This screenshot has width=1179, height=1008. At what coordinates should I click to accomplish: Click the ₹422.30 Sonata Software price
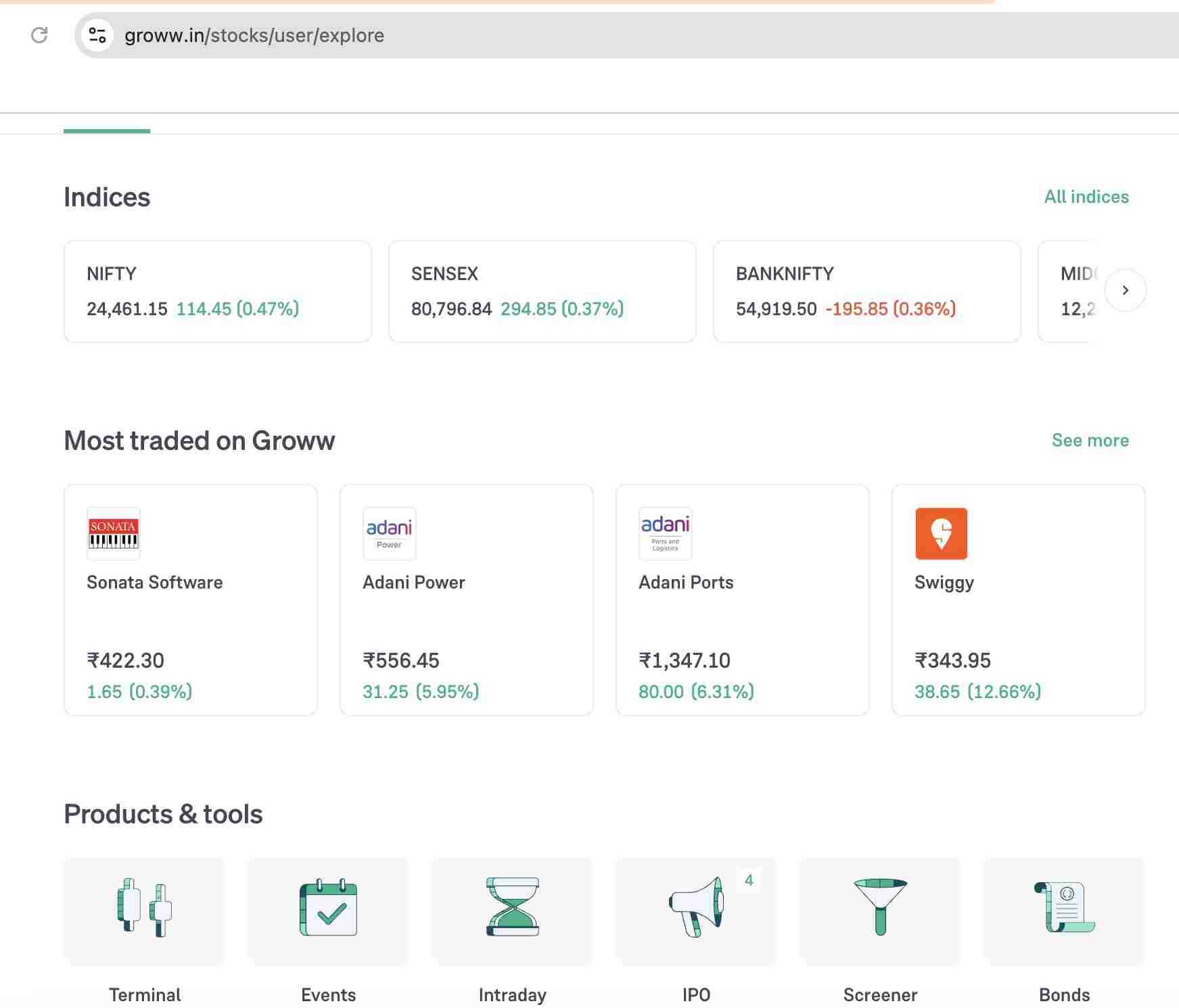point(126,660)
